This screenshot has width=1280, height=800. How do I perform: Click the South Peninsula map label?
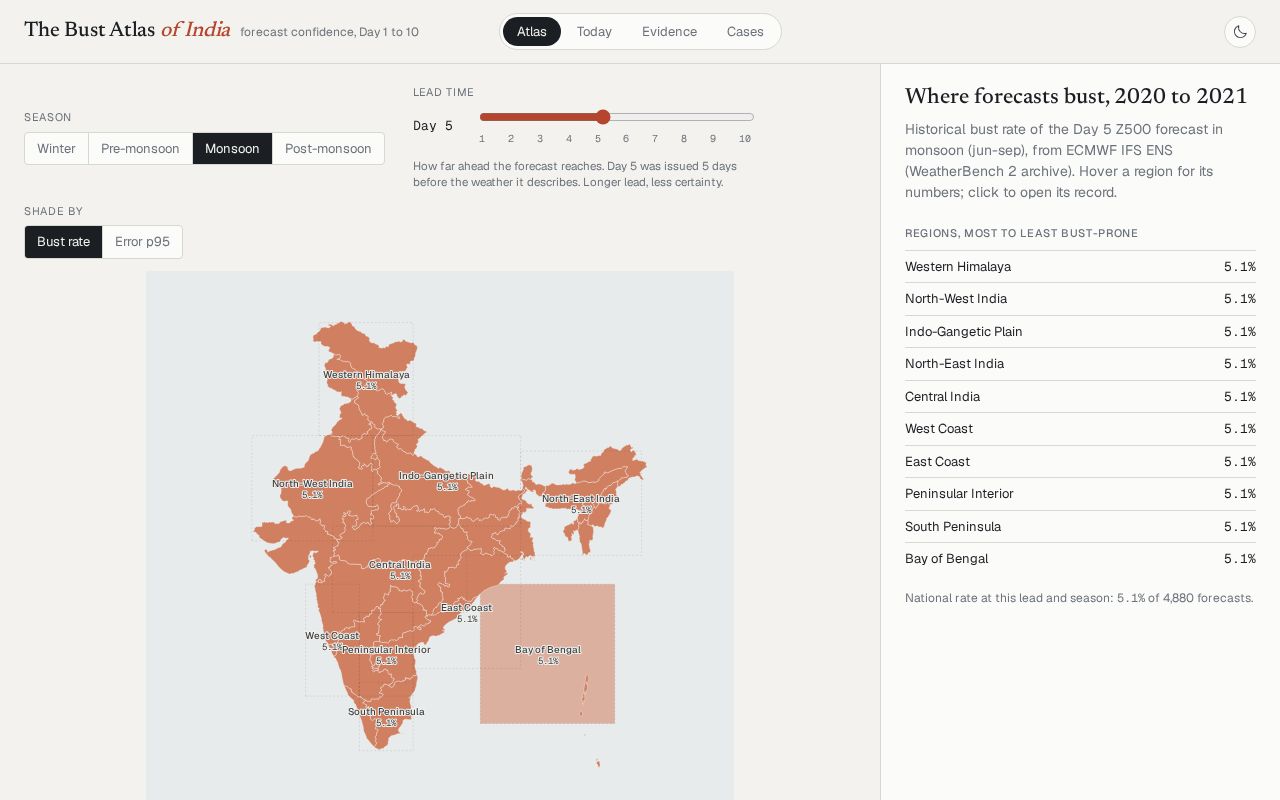click(x=386, y=712)
